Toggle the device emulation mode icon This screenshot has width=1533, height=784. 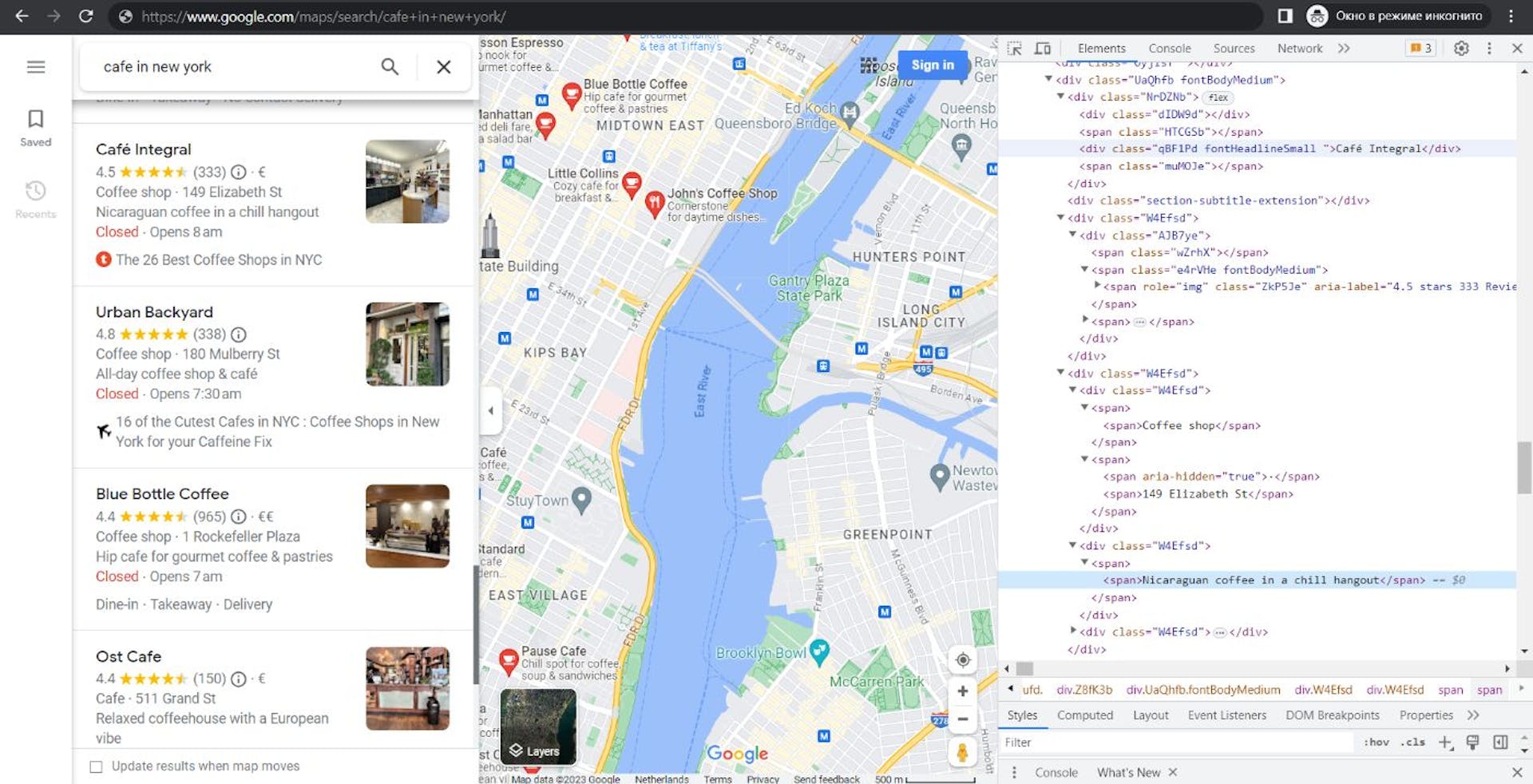tap(1043, 48)
